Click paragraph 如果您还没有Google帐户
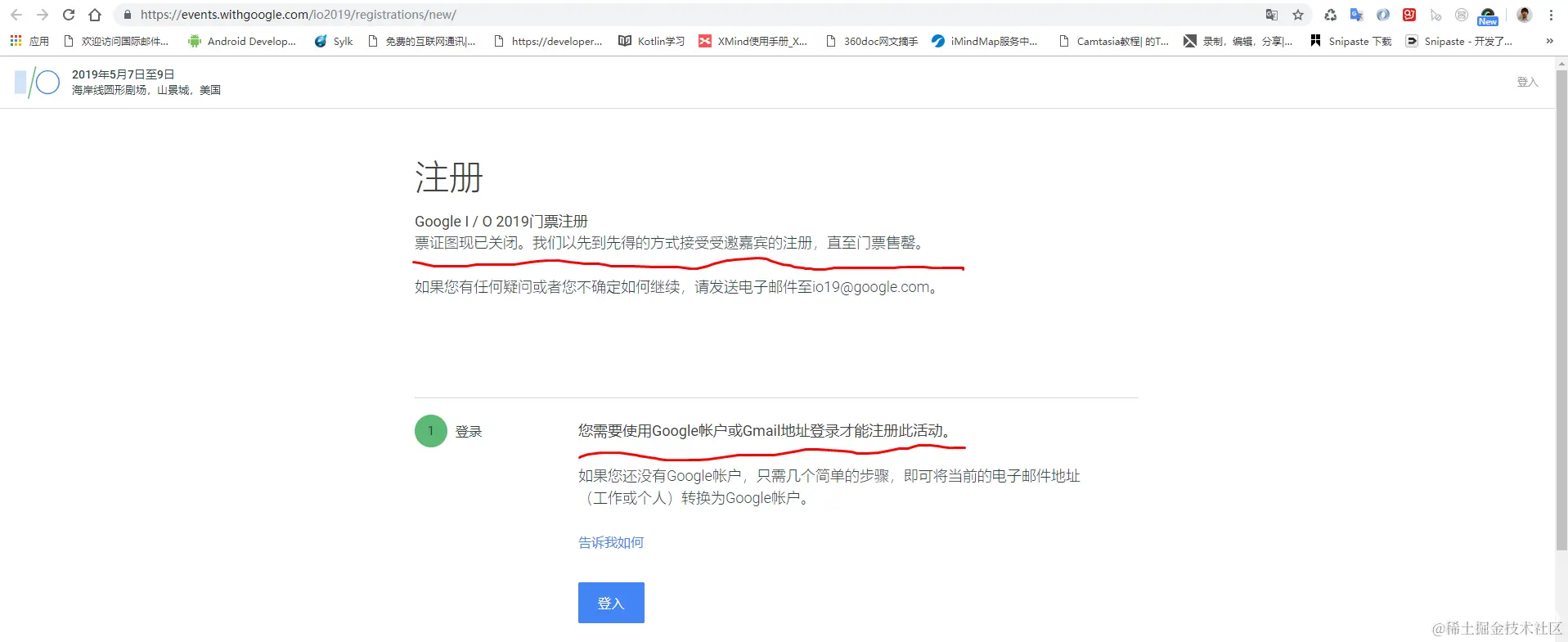This screenshot has height=642, width=1568. pos(829,487)
